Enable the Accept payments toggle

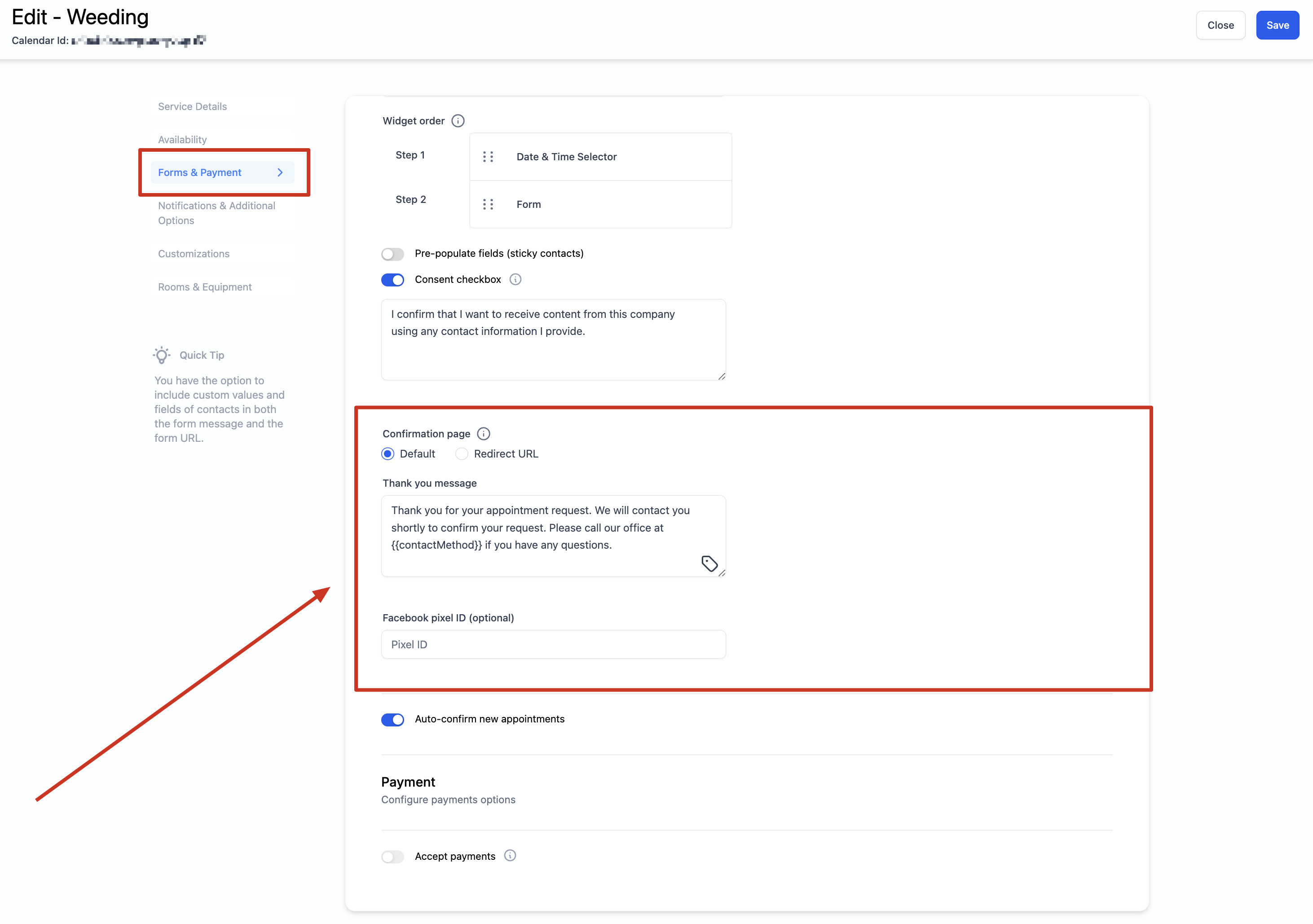(393, 857)
